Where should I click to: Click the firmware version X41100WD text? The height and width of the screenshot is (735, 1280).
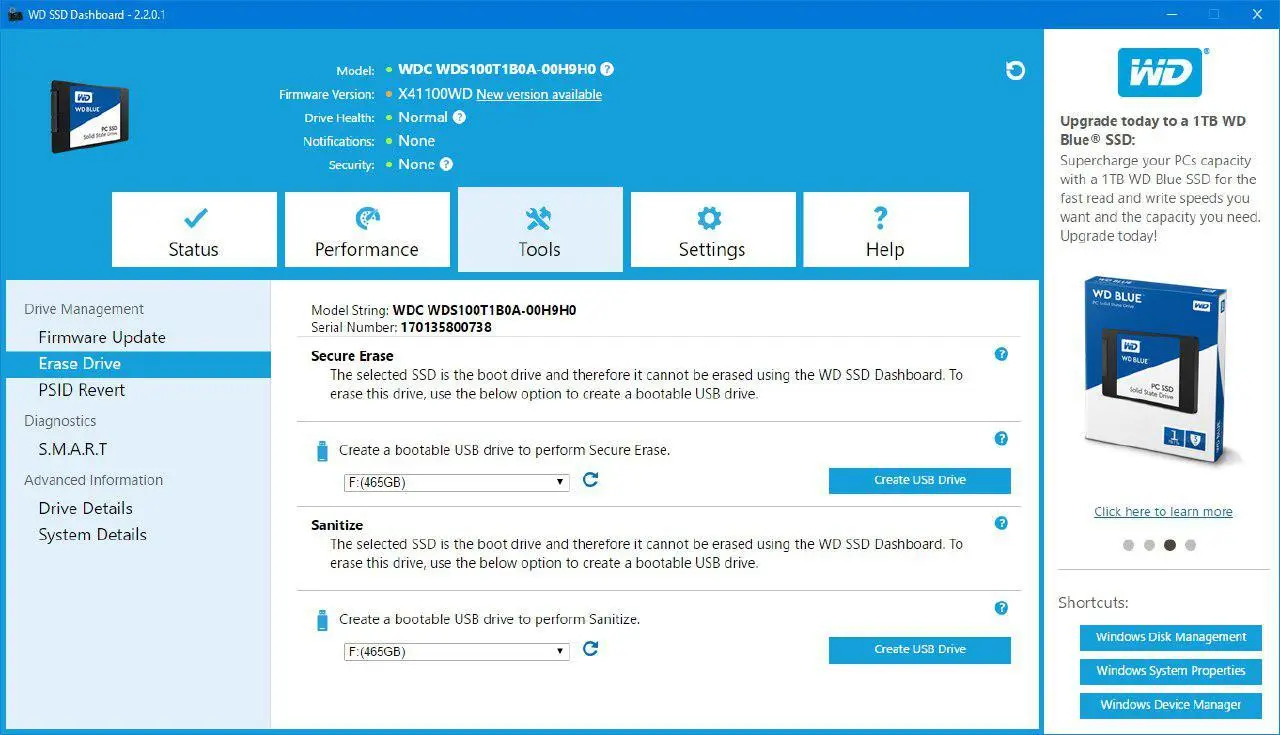435,94
